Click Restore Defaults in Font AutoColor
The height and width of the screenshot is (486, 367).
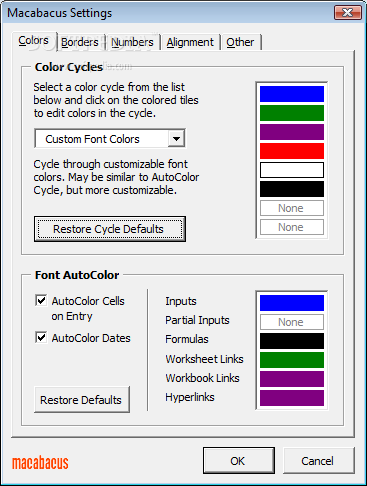tap(82, 400)
